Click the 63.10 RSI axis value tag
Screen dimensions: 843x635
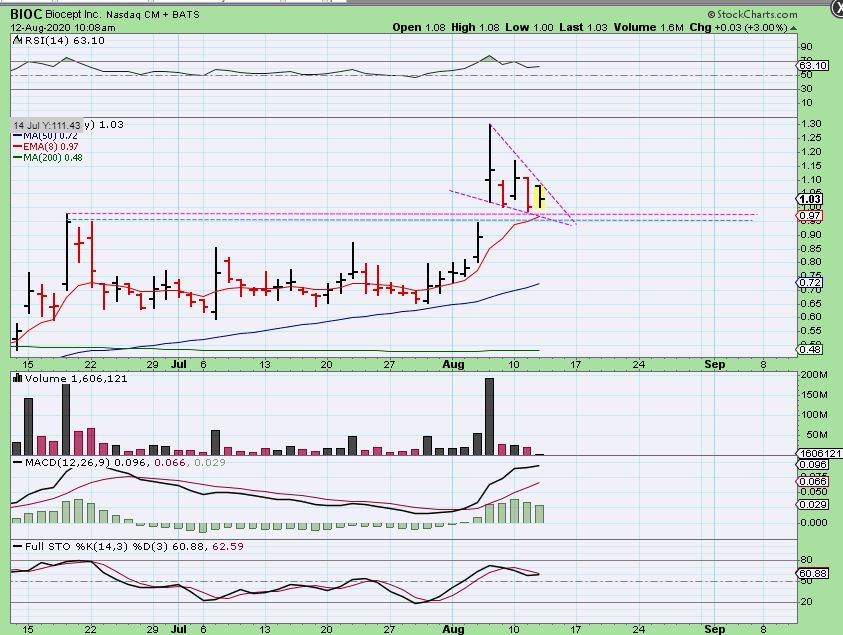tap(812, 66)
